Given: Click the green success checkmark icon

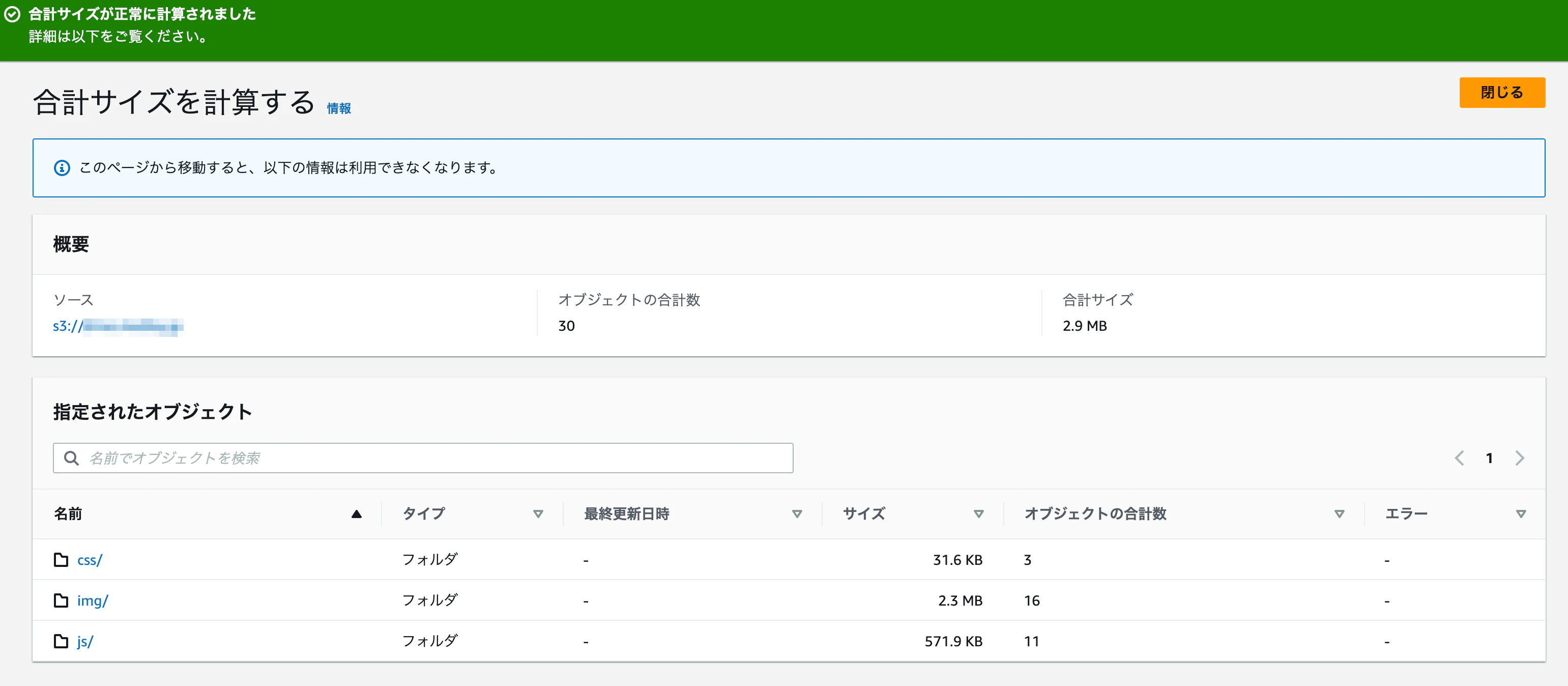Looking at the screenshot, I should click(12, 15).
